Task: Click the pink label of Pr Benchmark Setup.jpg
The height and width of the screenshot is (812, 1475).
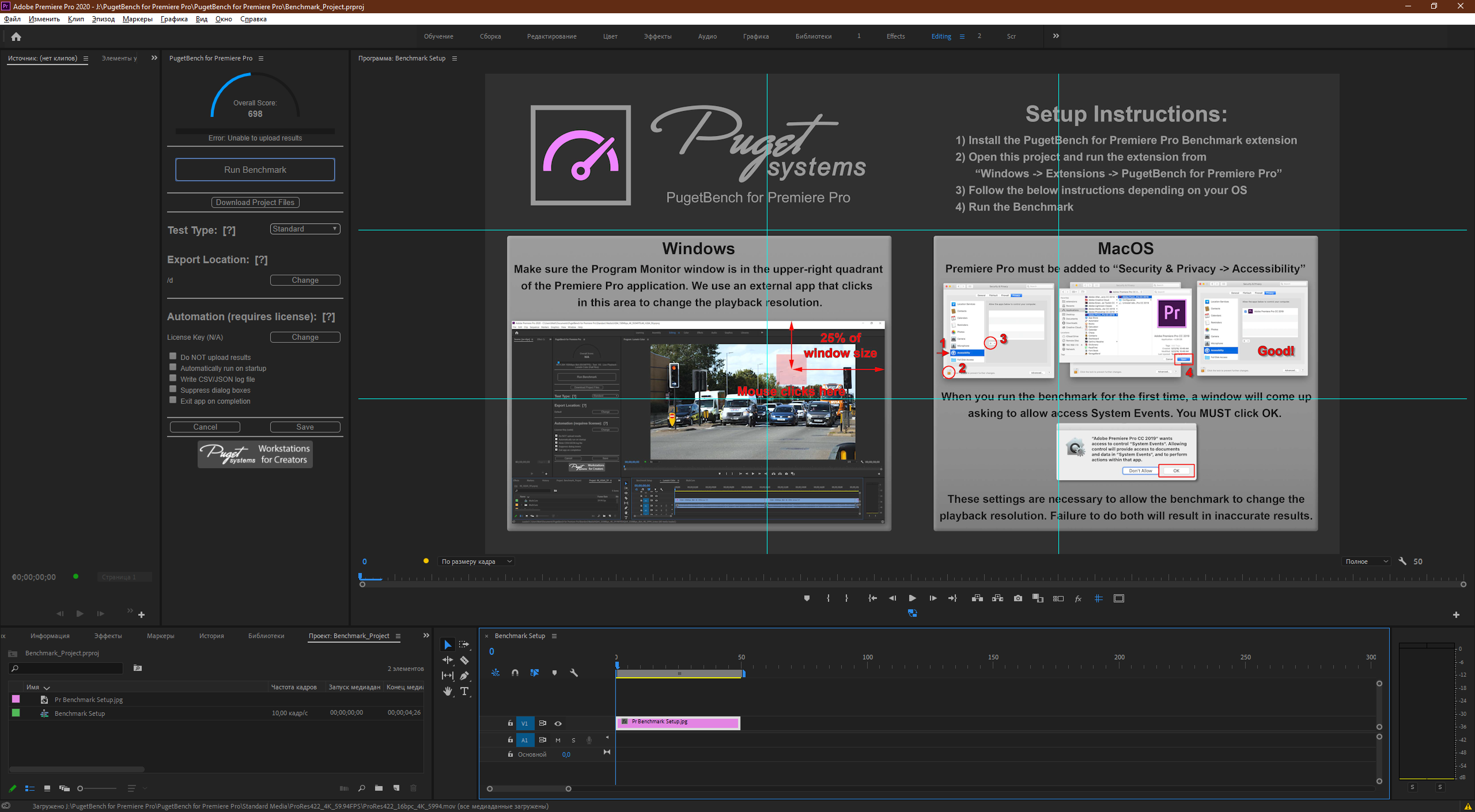Action: pos(16,699)
